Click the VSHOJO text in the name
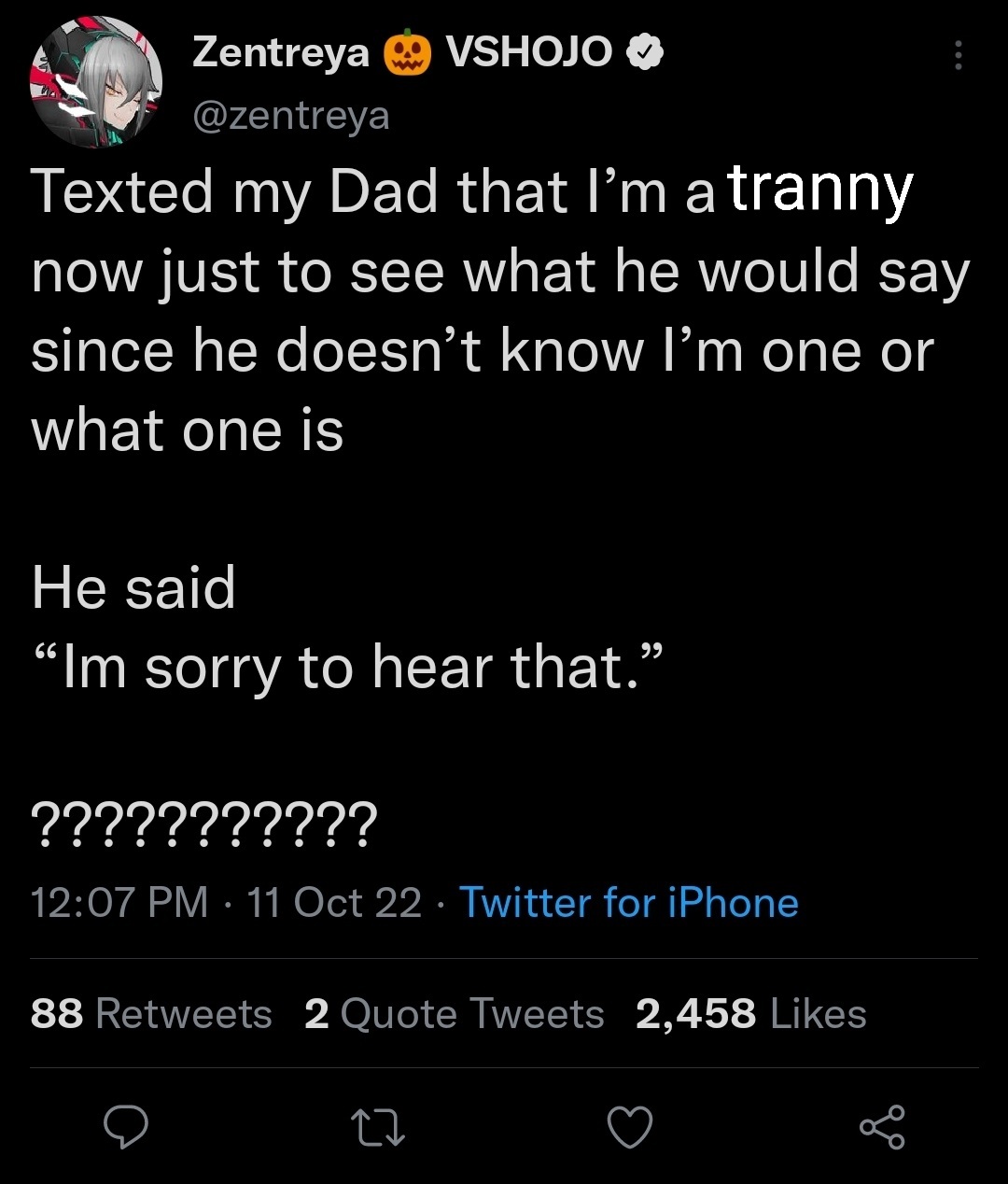1008x1184 pixels. point(529,53)
